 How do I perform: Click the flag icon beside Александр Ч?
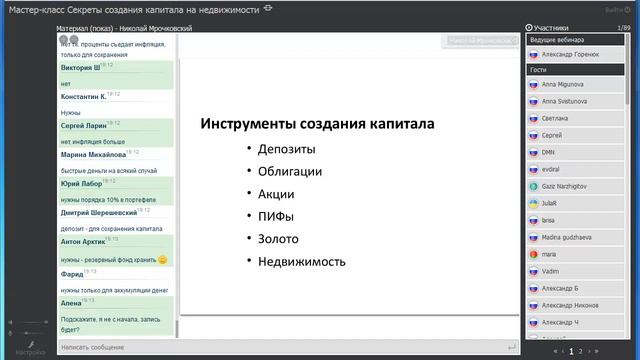click(x=533, y=322)
